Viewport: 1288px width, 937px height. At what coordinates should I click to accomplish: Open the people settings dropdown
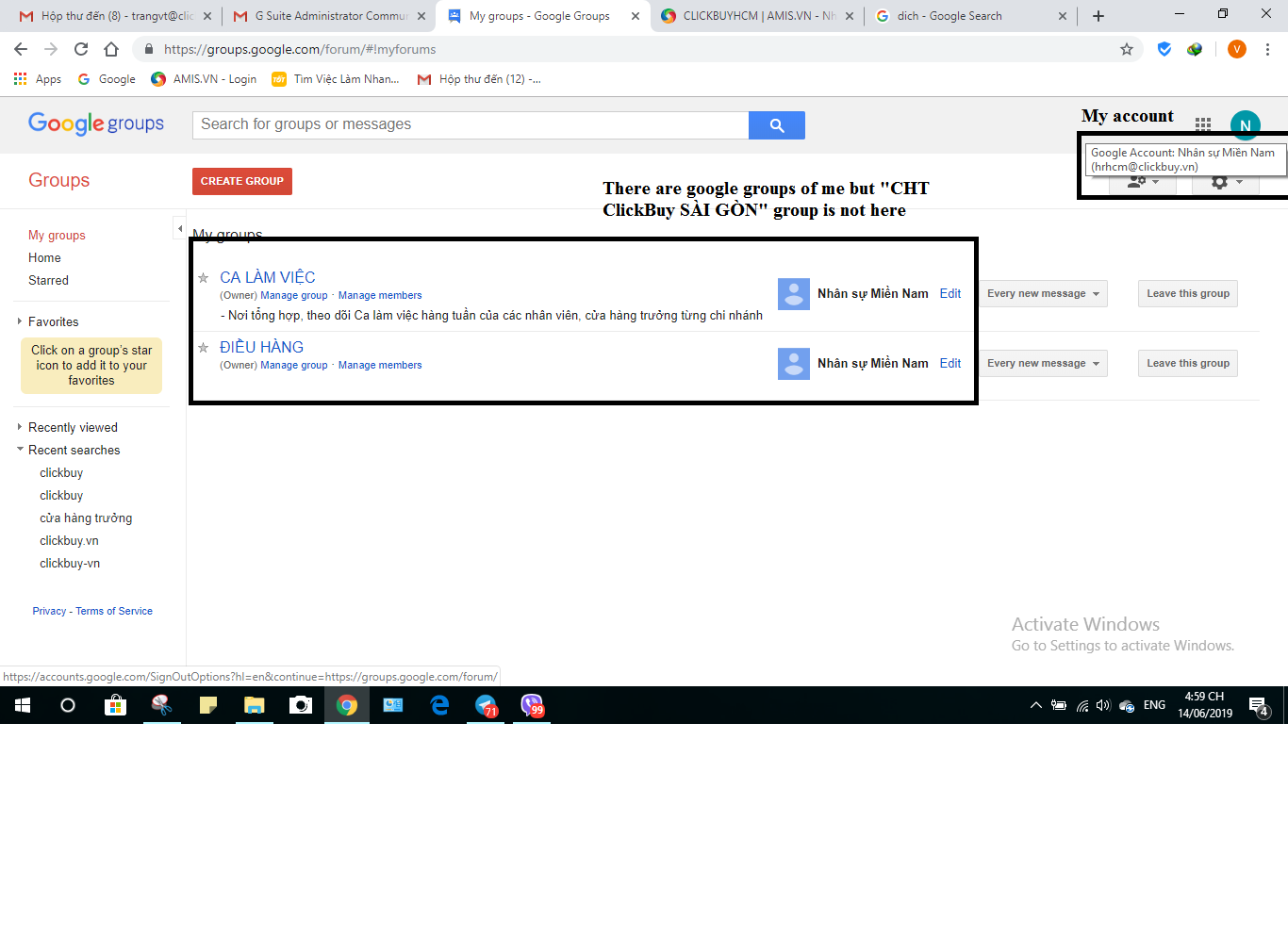click(x=1143, y=182)
